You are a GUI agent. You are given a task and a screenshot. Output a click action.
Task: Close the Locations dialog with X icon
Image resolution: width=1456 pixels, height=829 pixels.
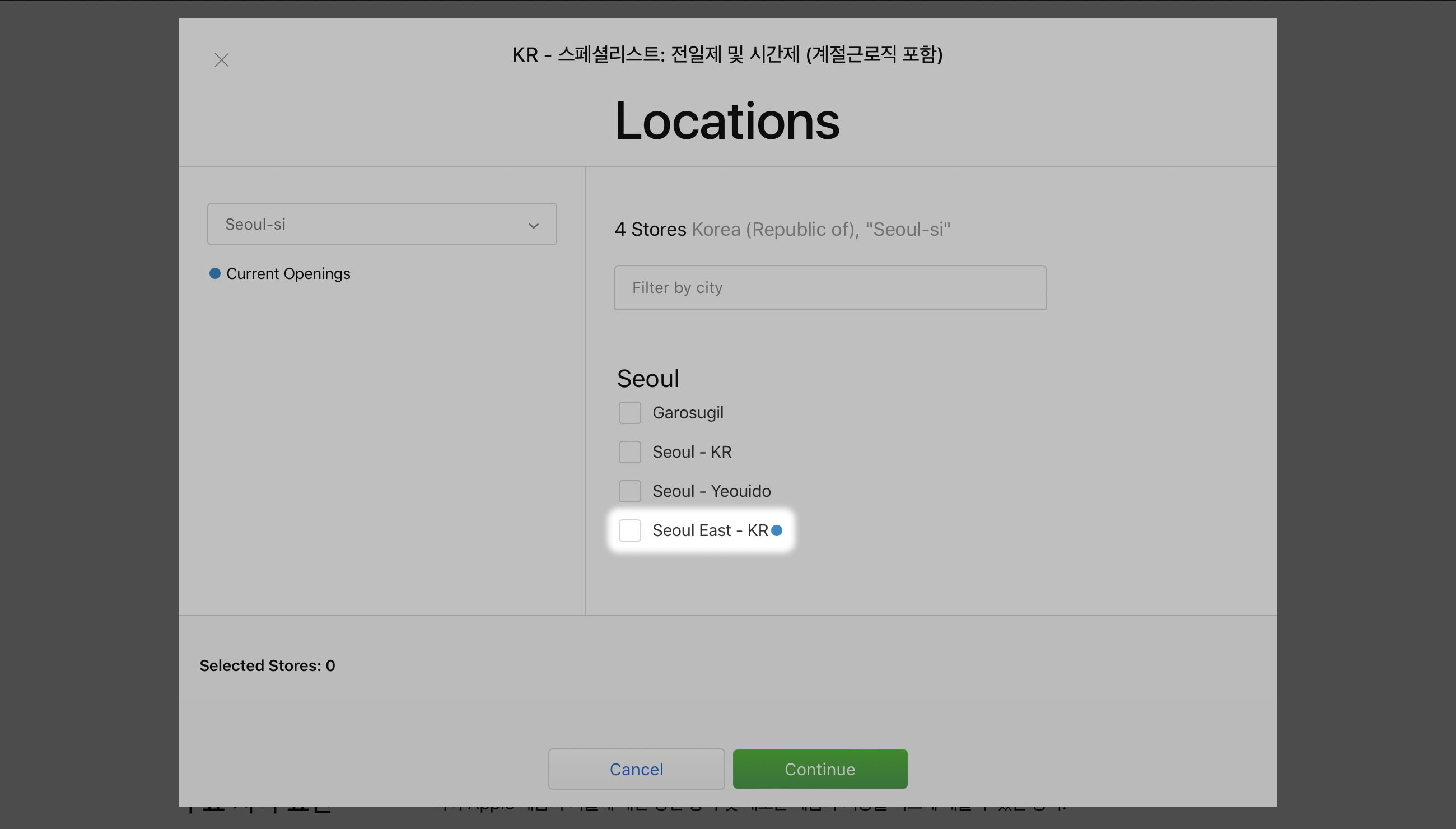pos(221,60)
